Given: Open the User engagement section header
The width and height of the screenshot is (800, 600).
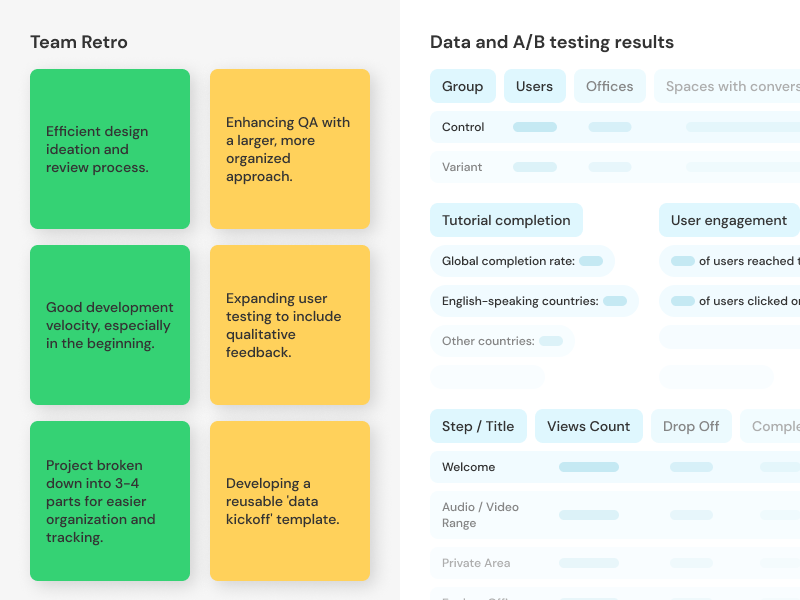Looking at the screenshot, I should [x=730, y=220].
